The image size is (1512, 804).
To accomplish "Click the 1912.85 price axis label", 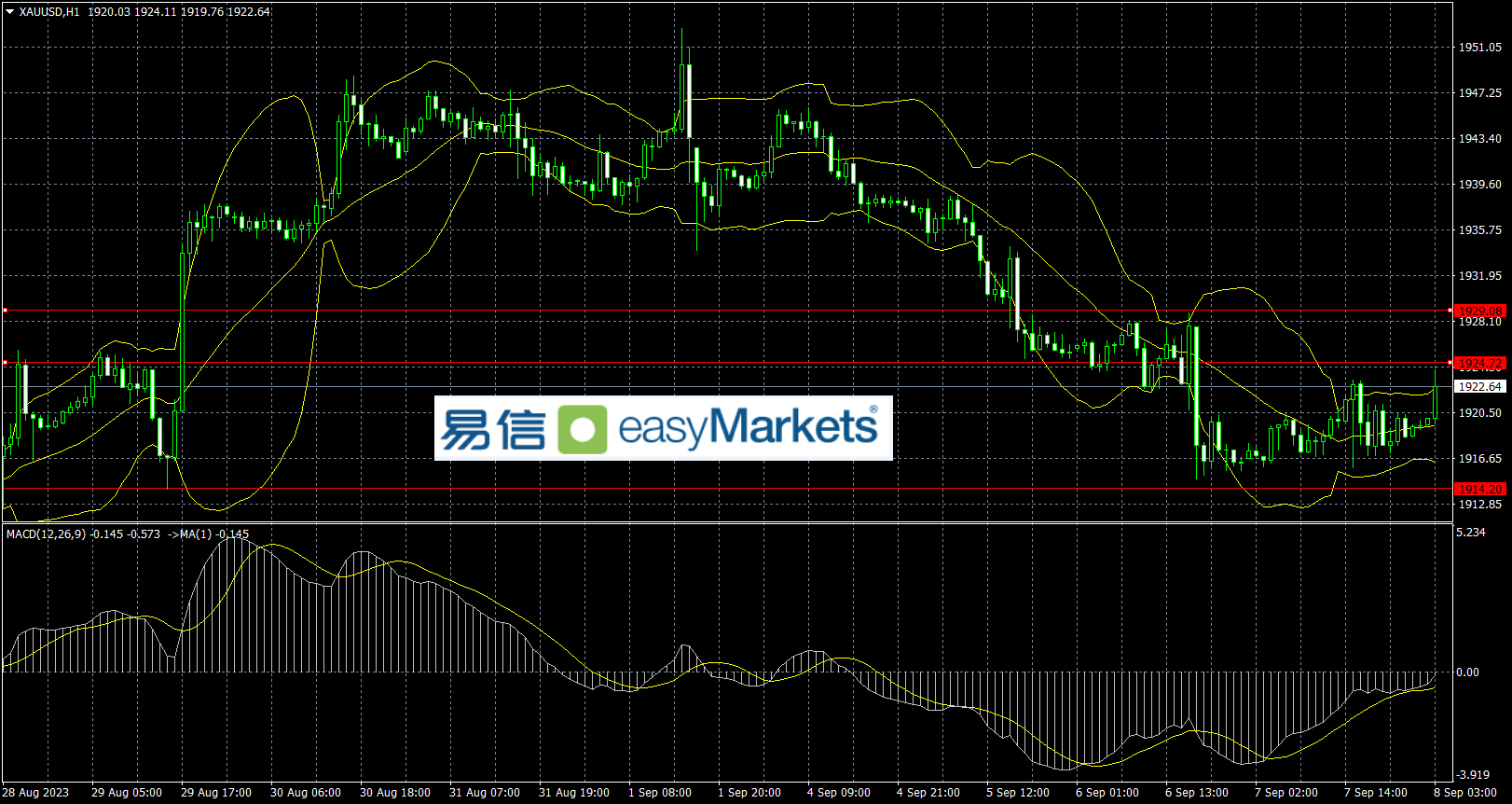I will pyautogui.click(x=1480, y=505).
